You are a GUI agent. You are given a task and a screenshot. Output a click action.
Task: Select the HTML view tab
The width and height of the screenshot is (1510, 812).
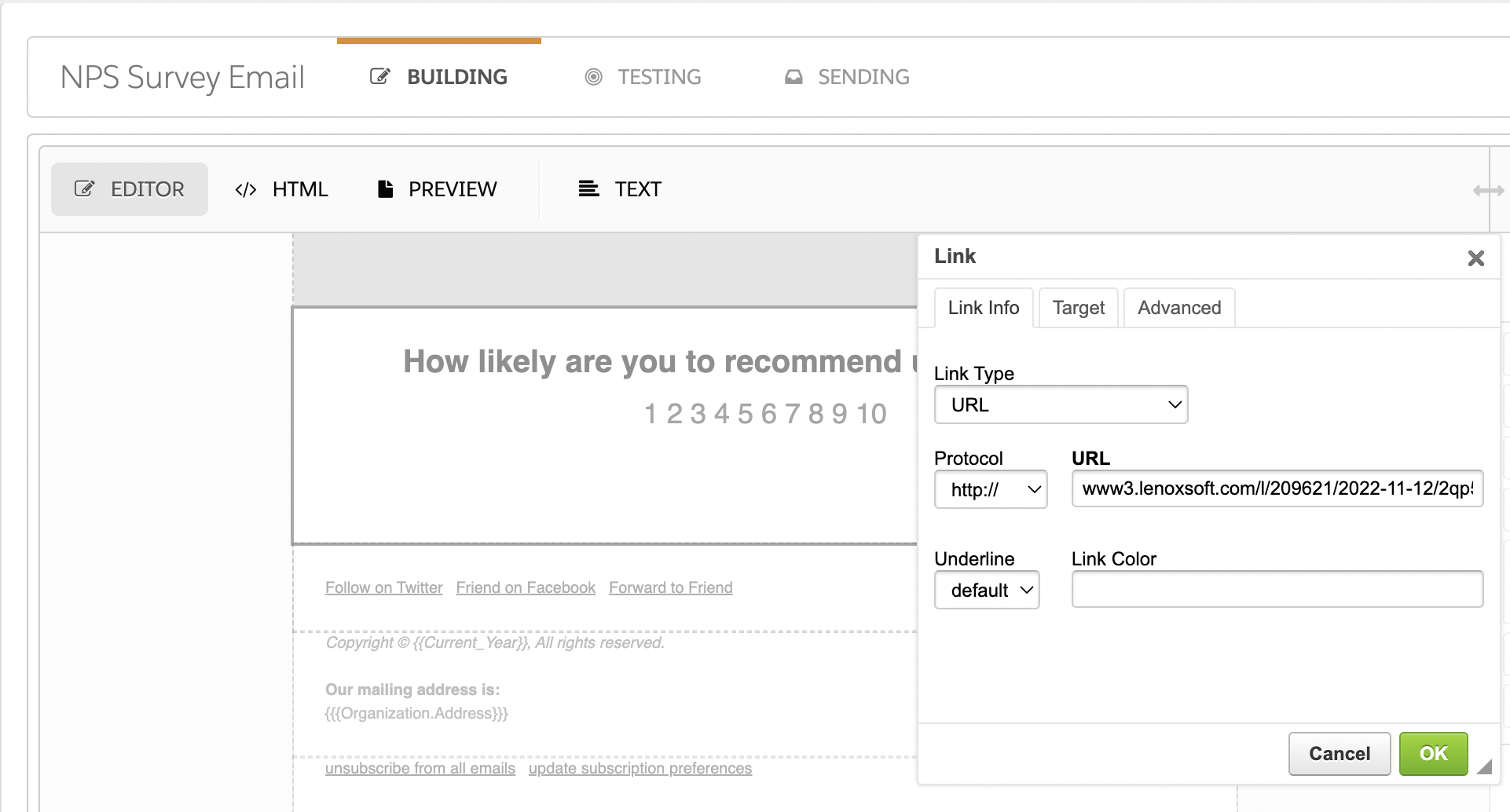(x=281, y=189)
